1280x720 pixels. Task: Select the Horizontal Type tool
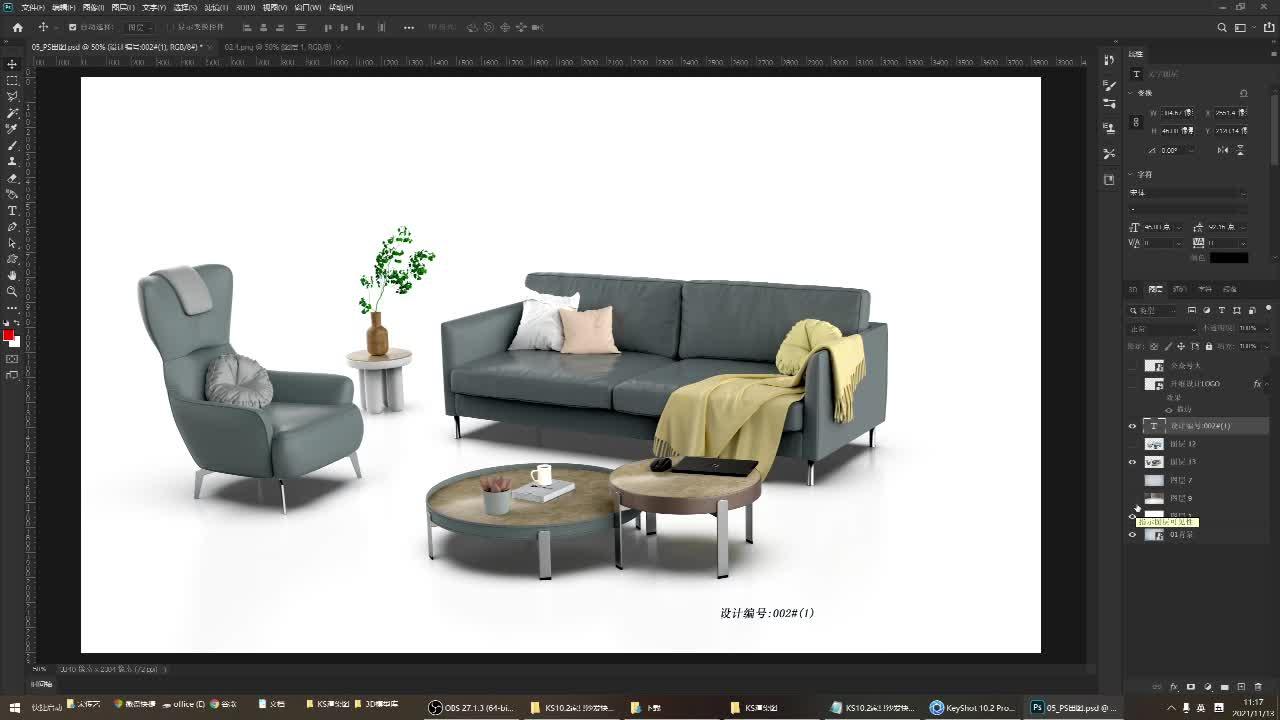[x=12, y=211]
